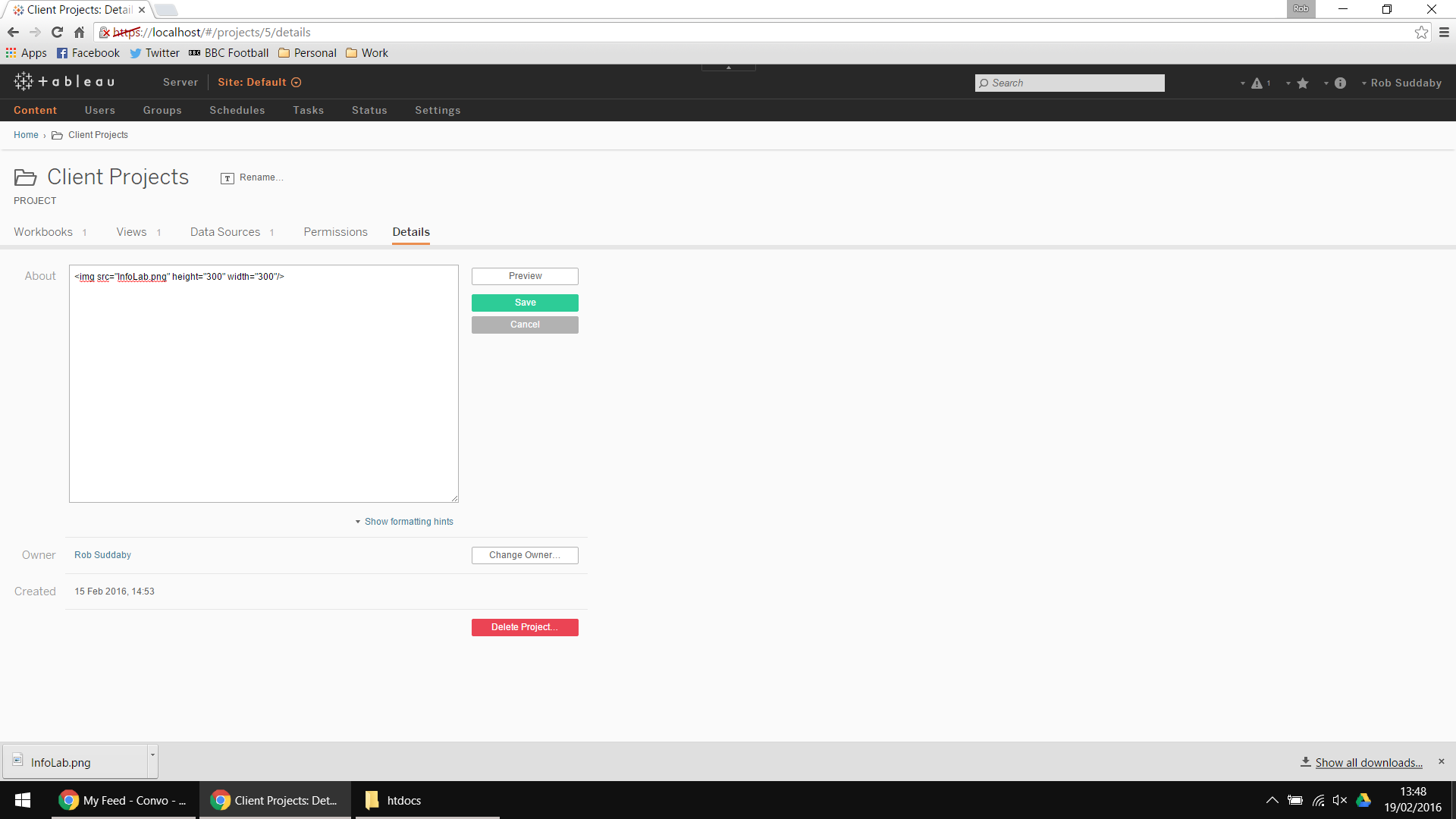1456x819 pixels.
Task: Click the Change Owner button
Action: pos(525,555)
